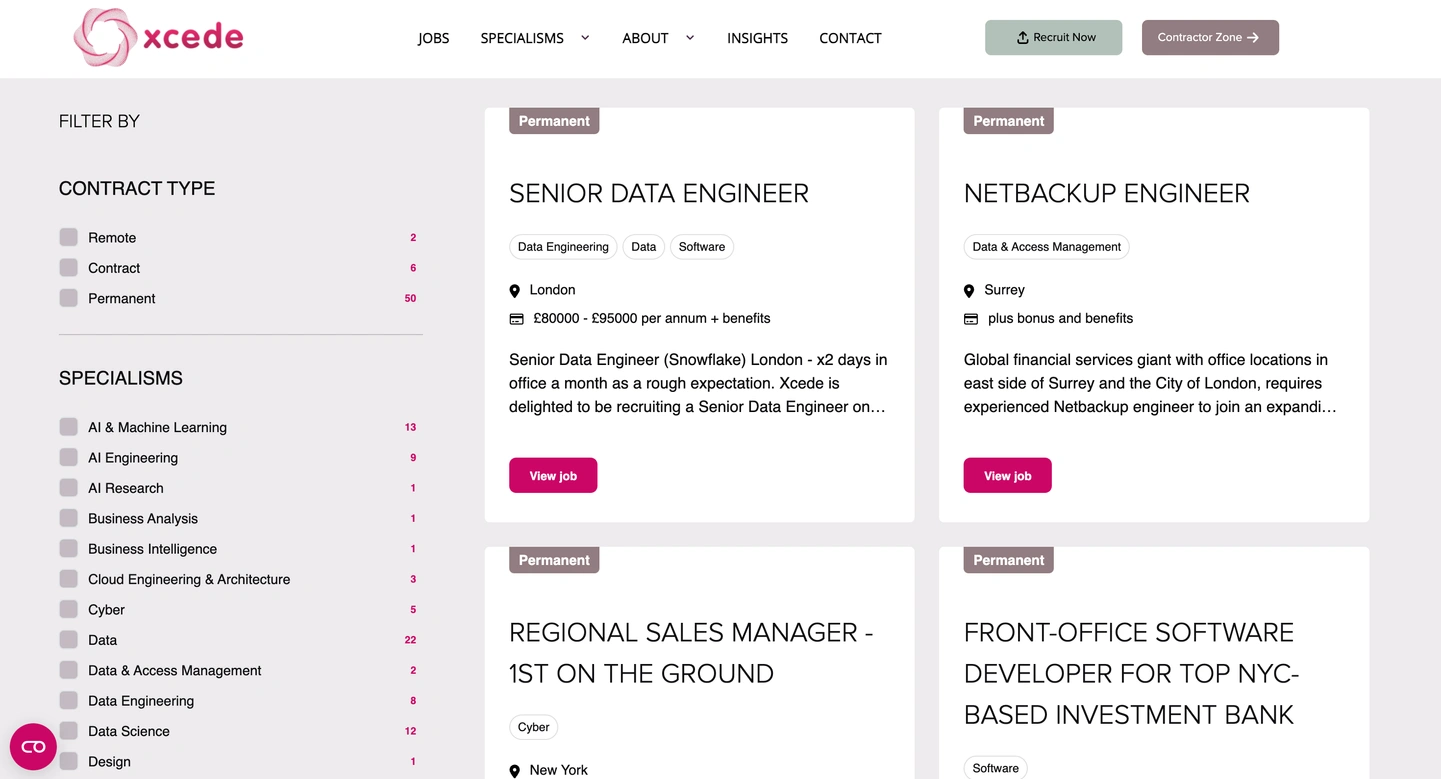View job for Senior Data Engineer
This screenshot has height=779, width=1441.
click(x=553, y=476)
